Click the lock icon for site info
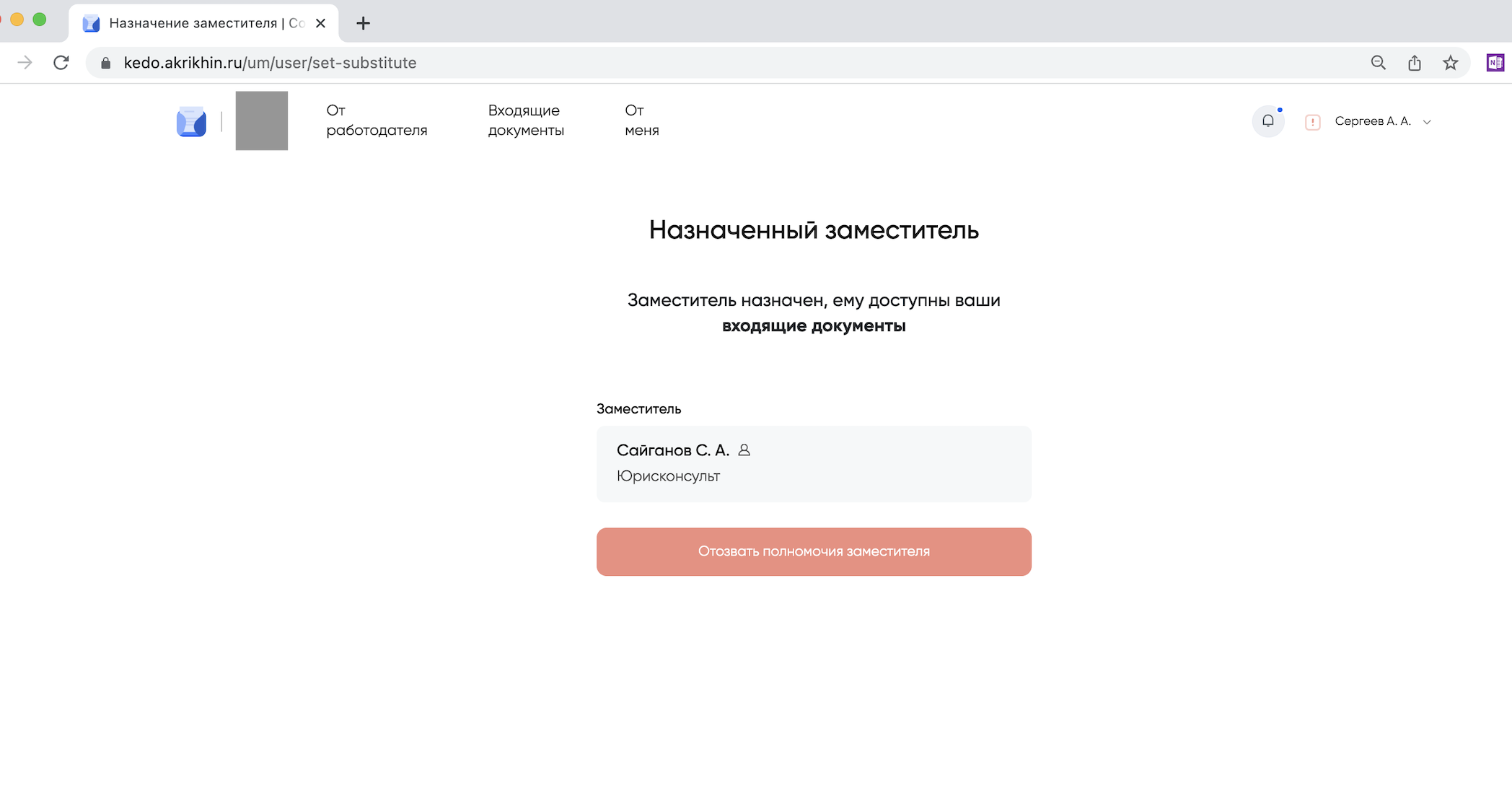 (106, 63)
